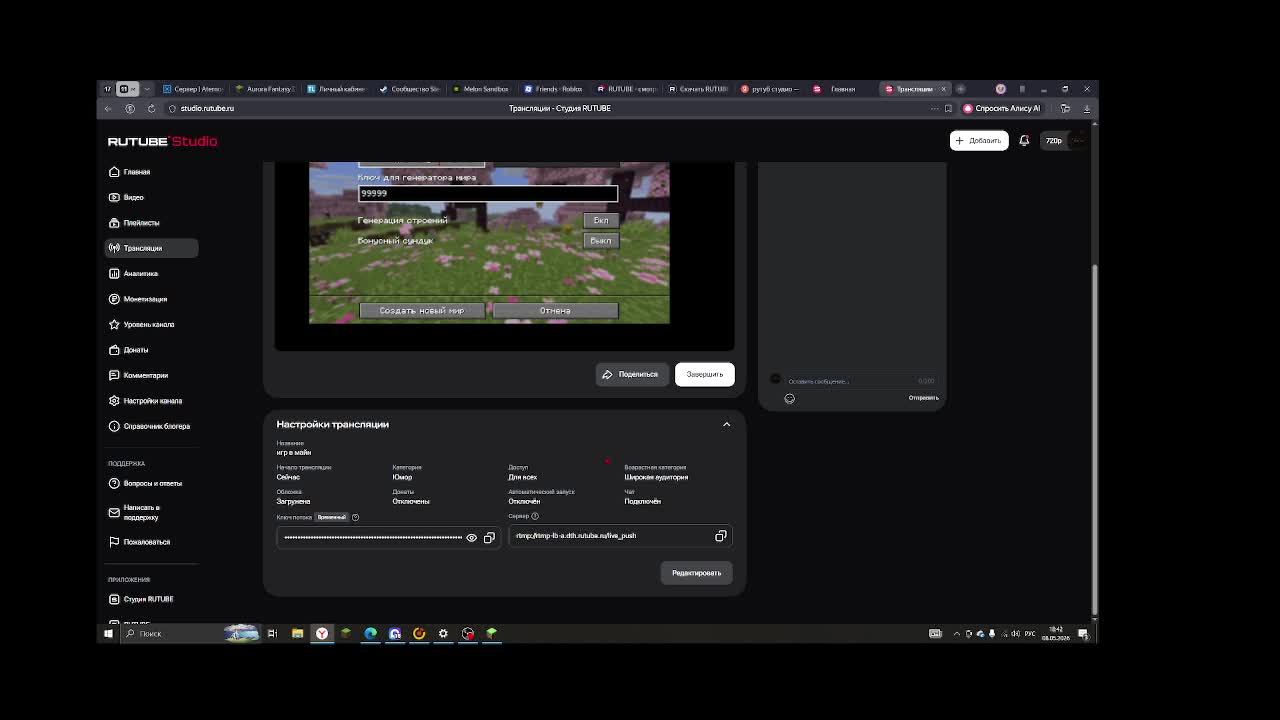Viewport: 1280px width, 720px height.
Task: Copy the stream key to clipboard
Action: [x=489, y=538]
